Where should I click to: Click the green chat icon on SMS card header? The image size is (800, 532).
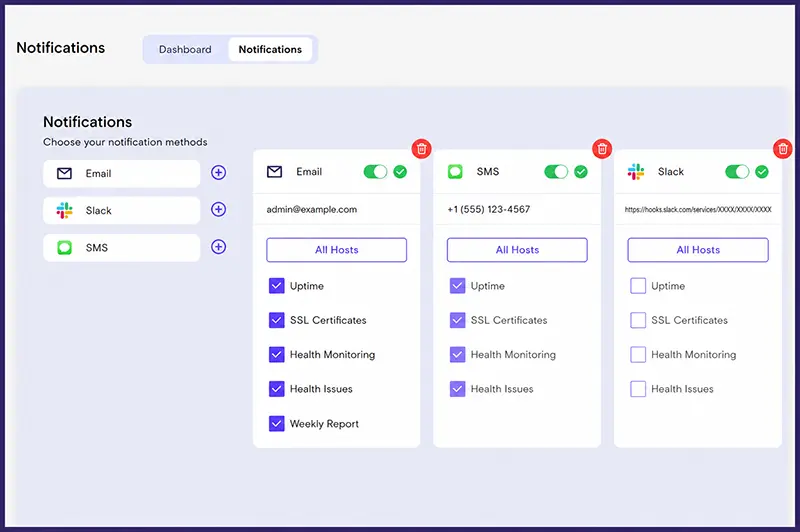click(455, 172)
